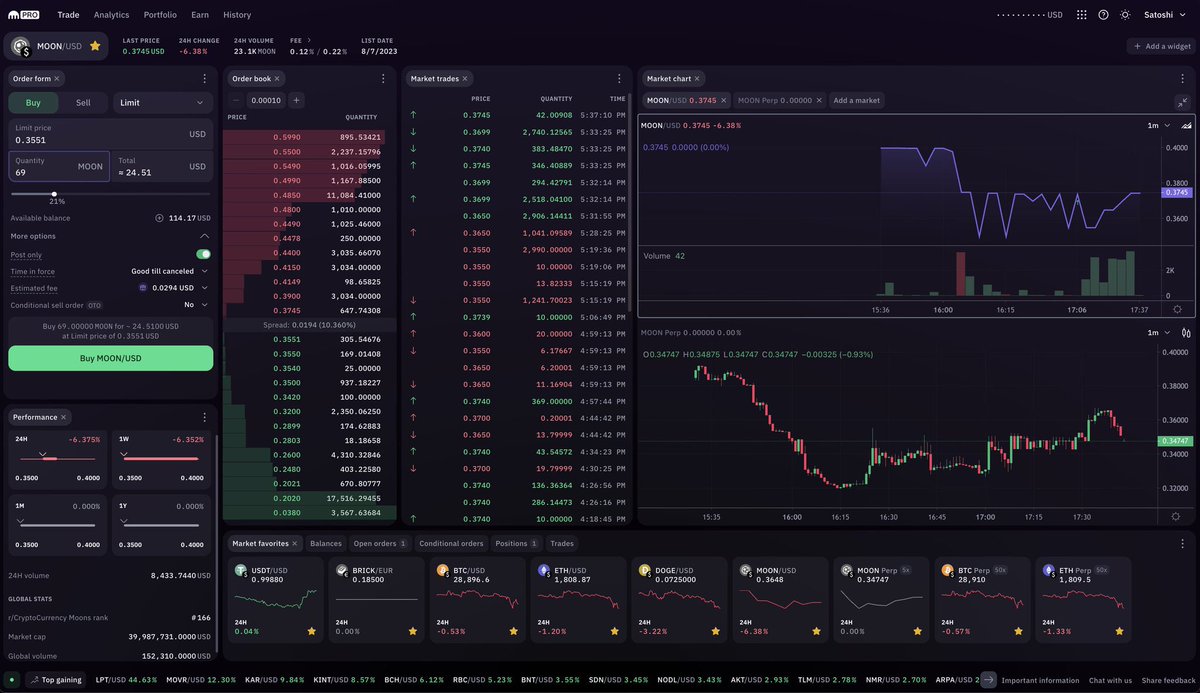Change MOON Perp chart type via candlestick icon
The width and height of the screenshot is (1200, 693).
[1186, 333]
